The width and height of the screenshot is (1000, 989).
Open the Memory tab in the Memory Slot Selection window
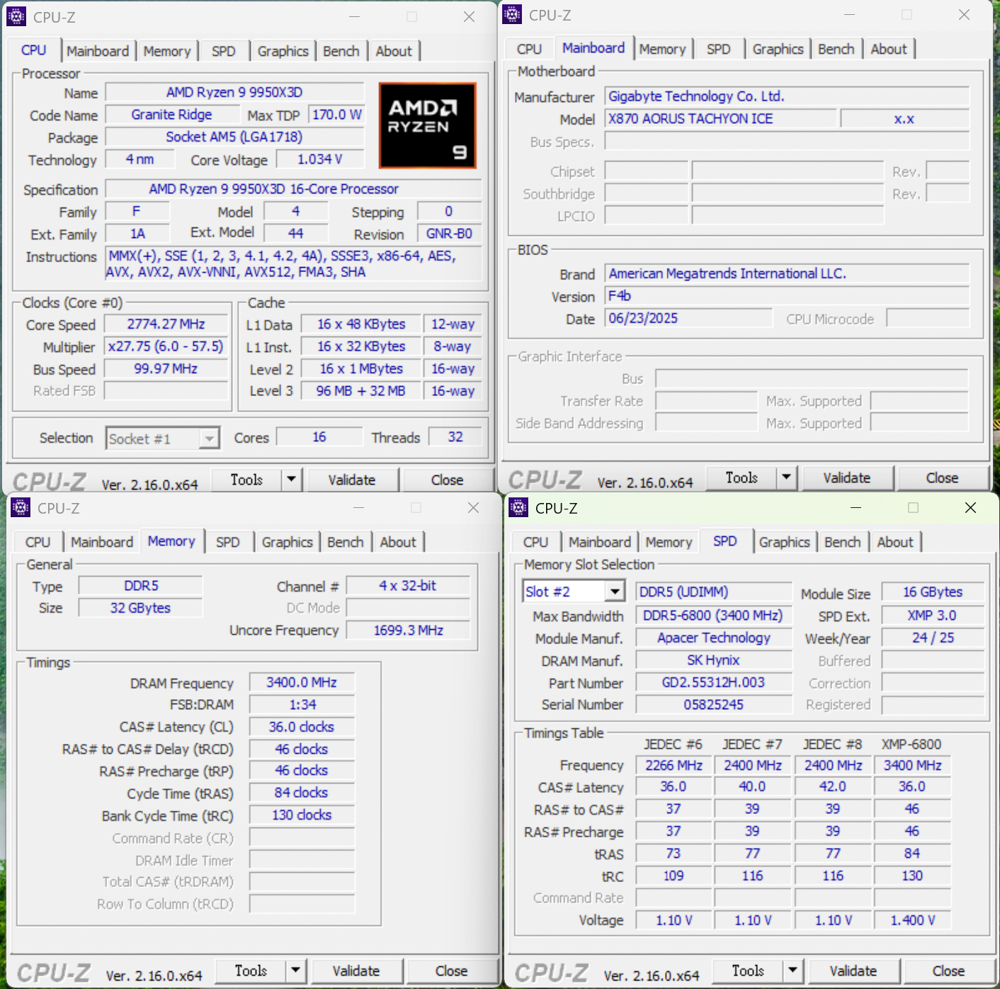pyautogui.click(x=669, y=542)
